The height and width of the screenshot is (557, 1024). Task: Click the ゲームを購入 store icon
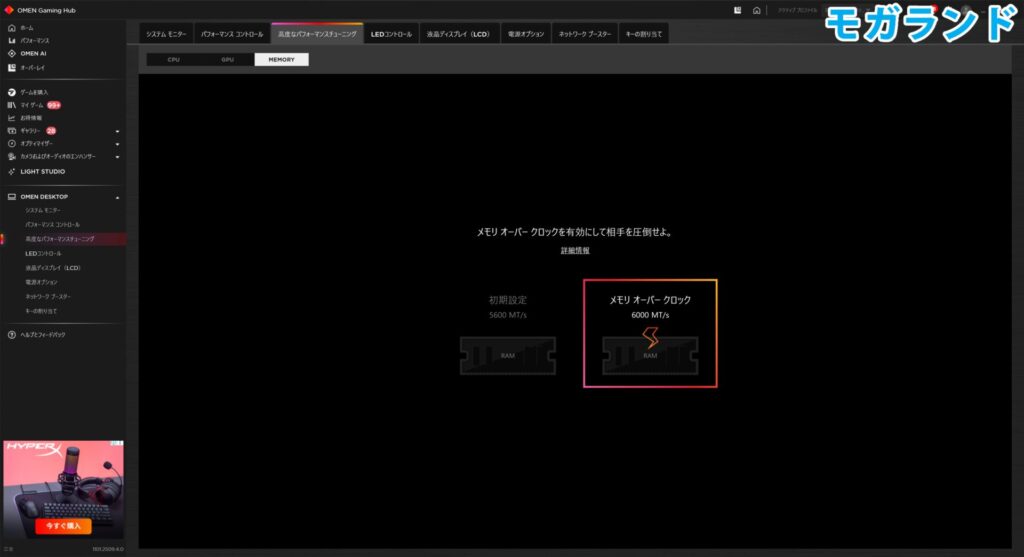click(11, 92)
